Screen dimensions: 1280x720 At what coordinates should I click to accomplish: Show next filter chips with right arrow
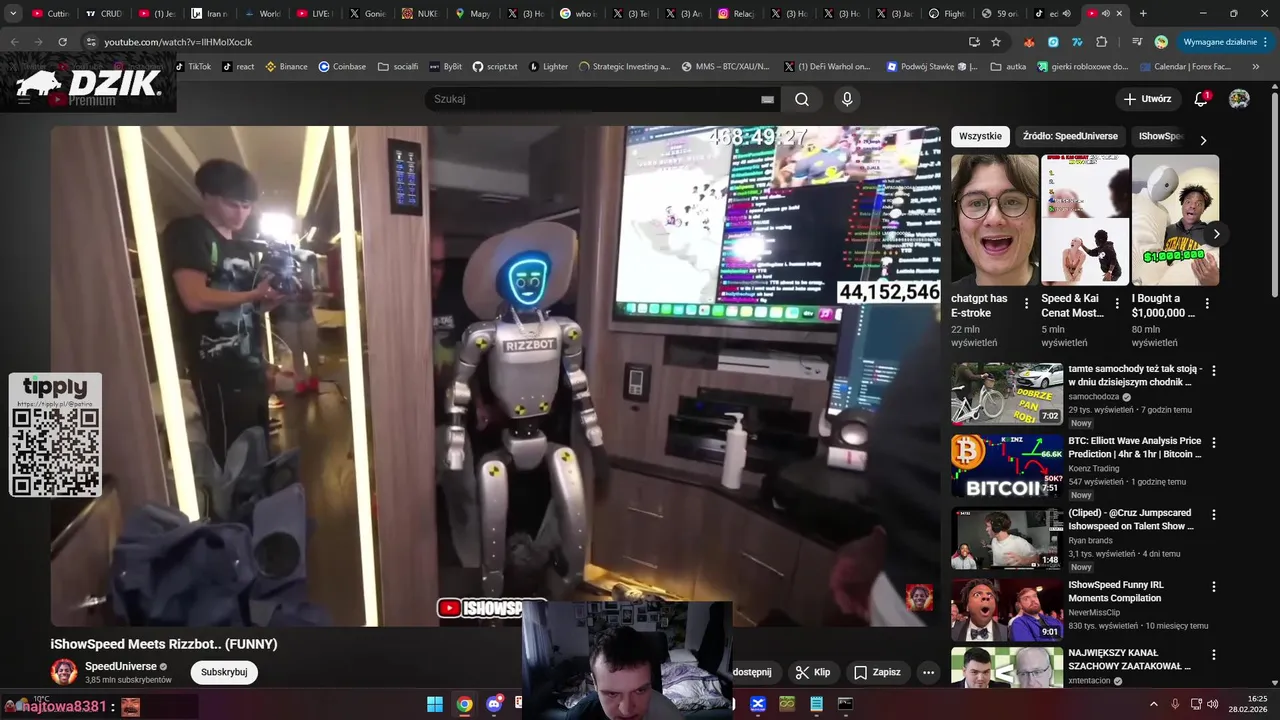[1203, 140]
